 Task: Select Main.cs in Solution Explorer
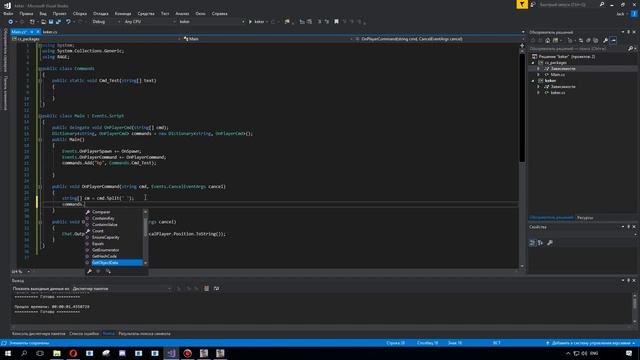(x=557, y=75)
